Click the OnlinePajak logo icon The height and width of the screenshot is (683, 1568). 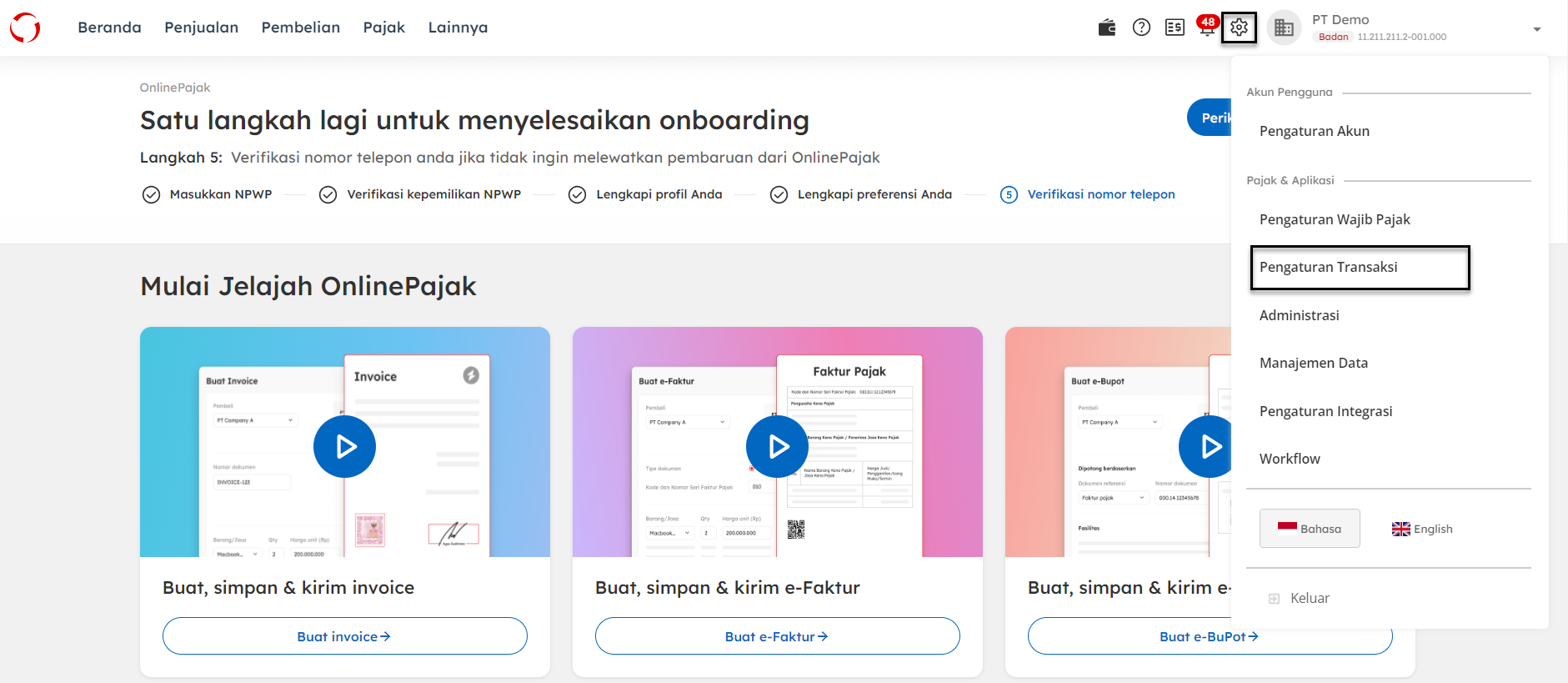coord(25,28)
